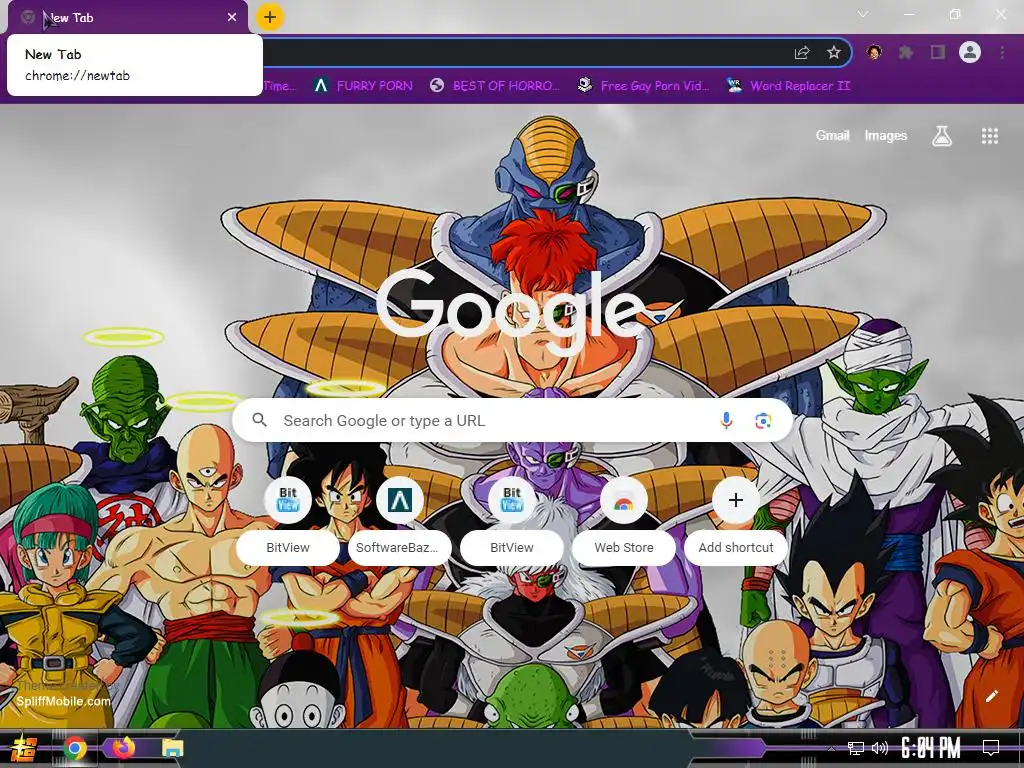Open Chrome's three-dot menu
The width and height of the screenshot is (1024, 768).
coord(1002,52)
